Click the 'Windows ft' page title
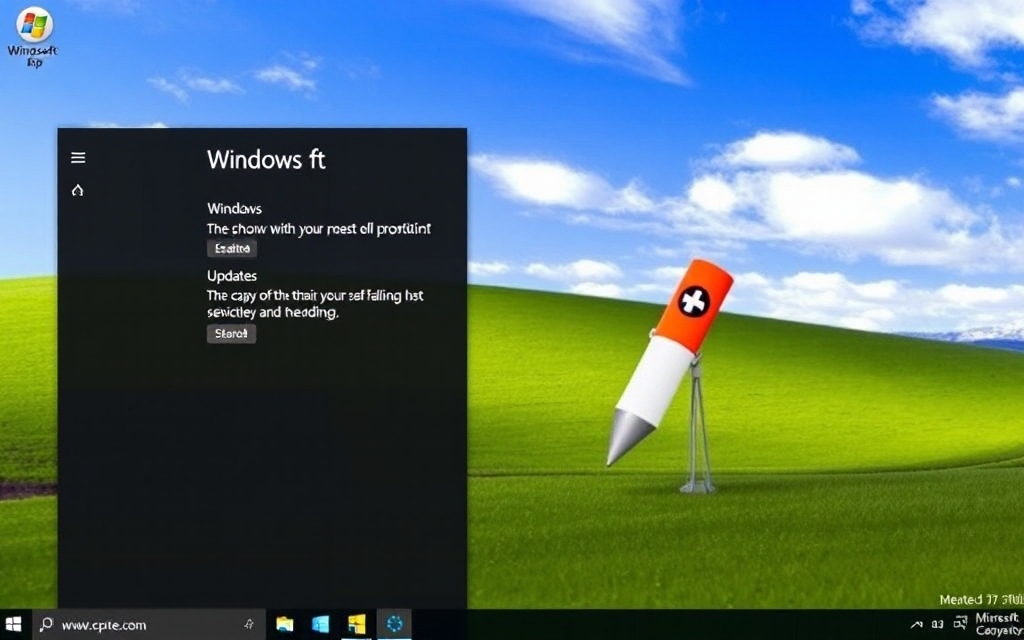This screenshot has width=1024, height=640. point(266,159)
